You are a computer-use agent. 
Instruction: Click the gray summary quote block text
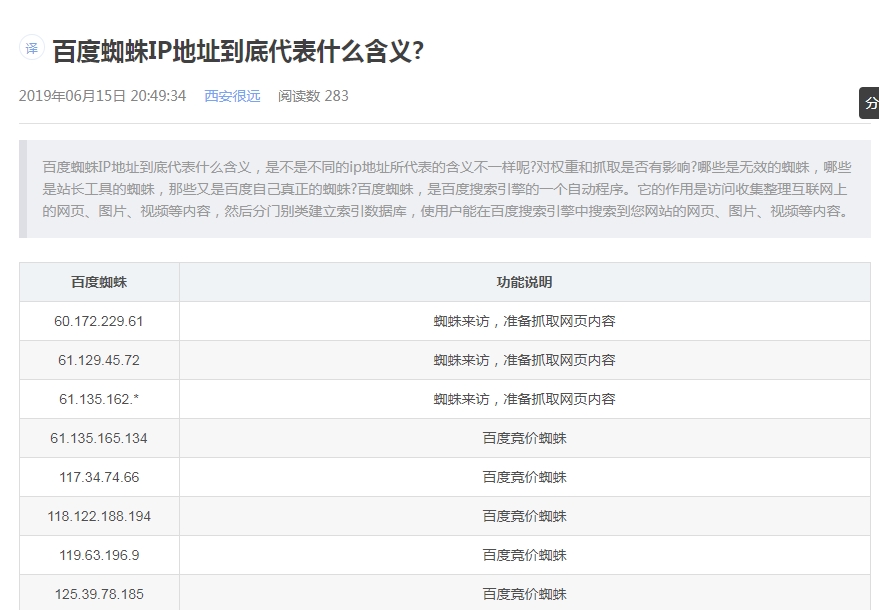pos(447,189)
